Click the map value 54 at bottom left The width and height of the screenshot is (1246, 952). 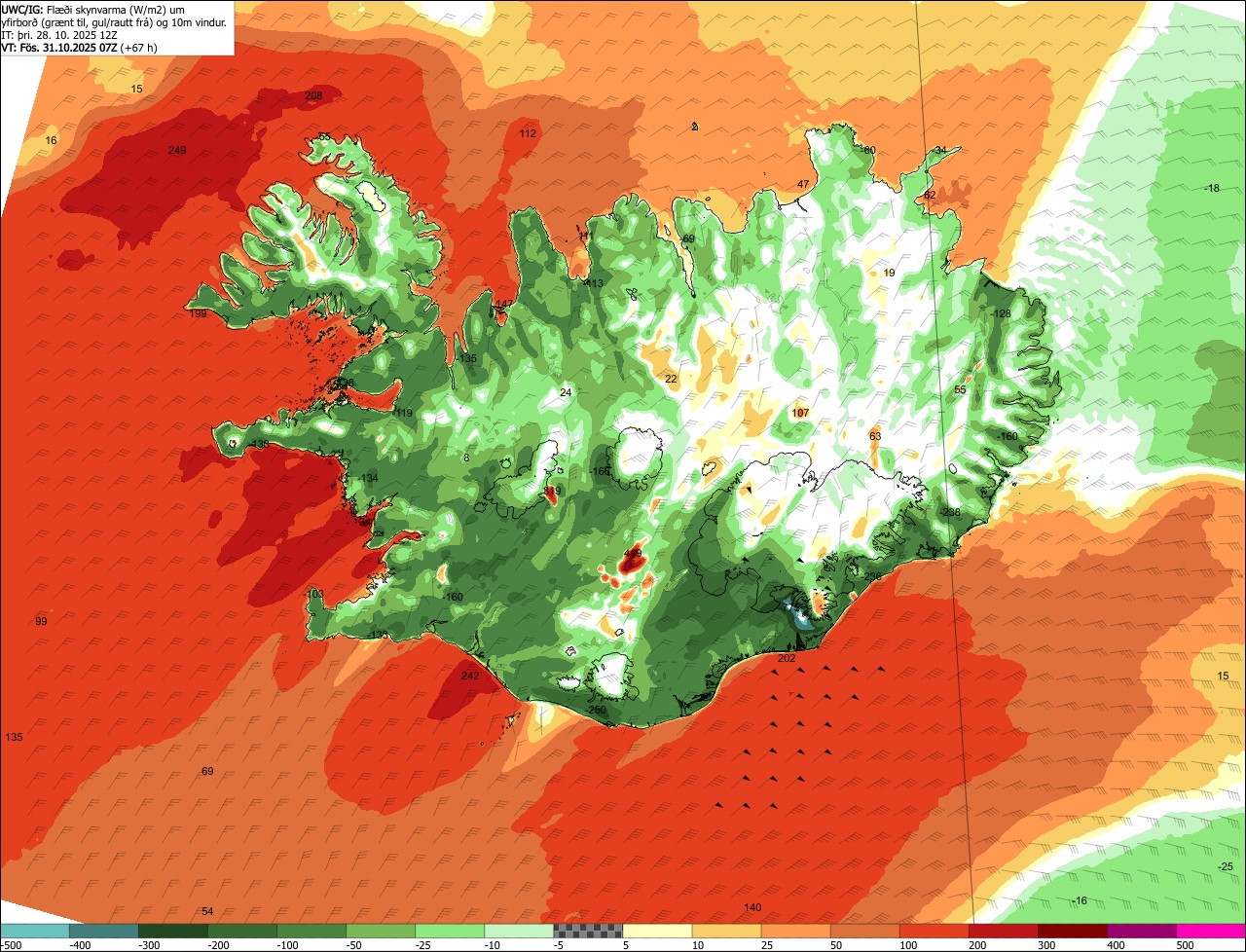click(x=207, y=911)
